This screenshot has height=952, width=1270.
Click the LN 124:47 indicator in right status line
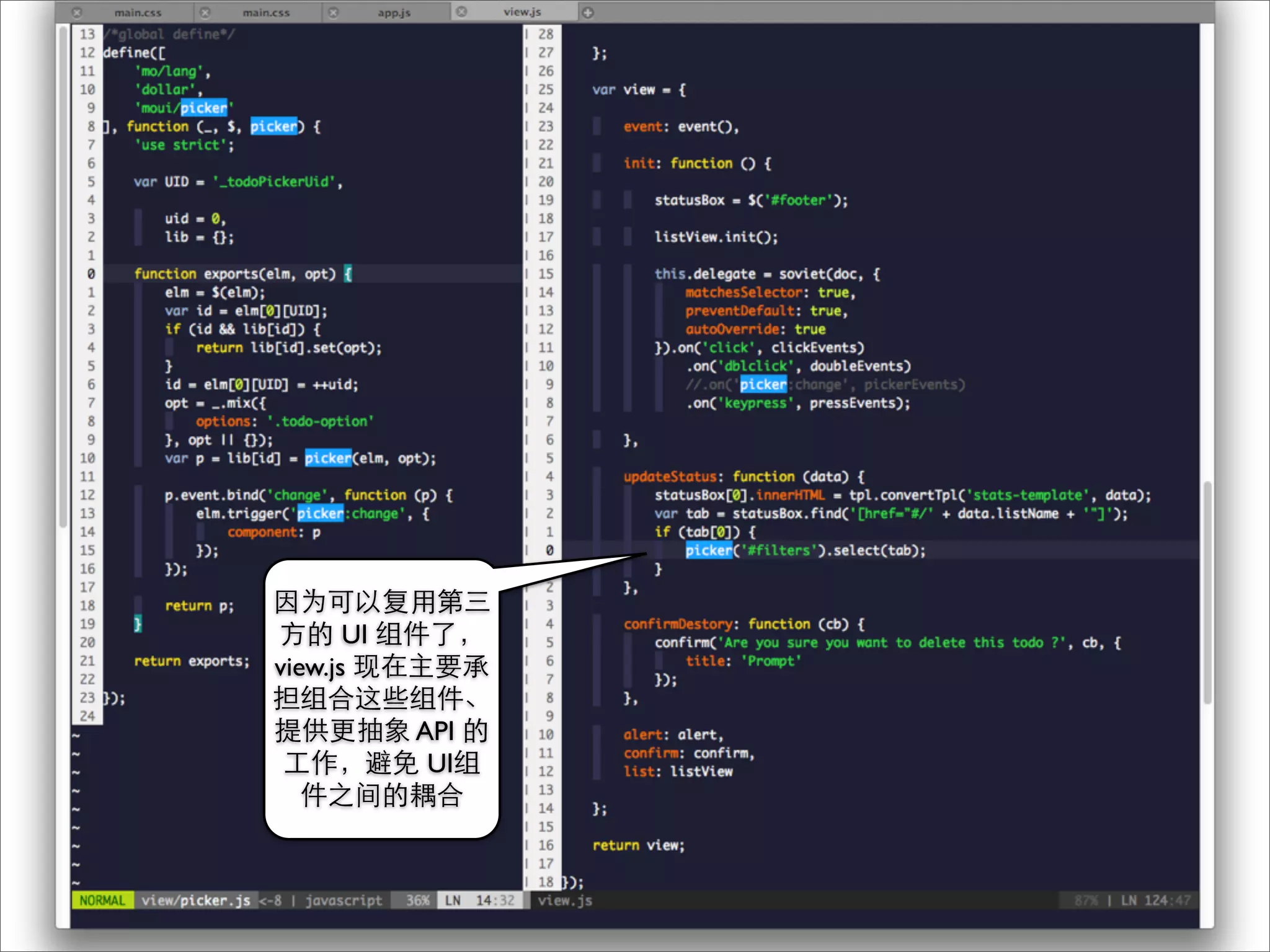pyautogui.click(x=1155, y=901)
